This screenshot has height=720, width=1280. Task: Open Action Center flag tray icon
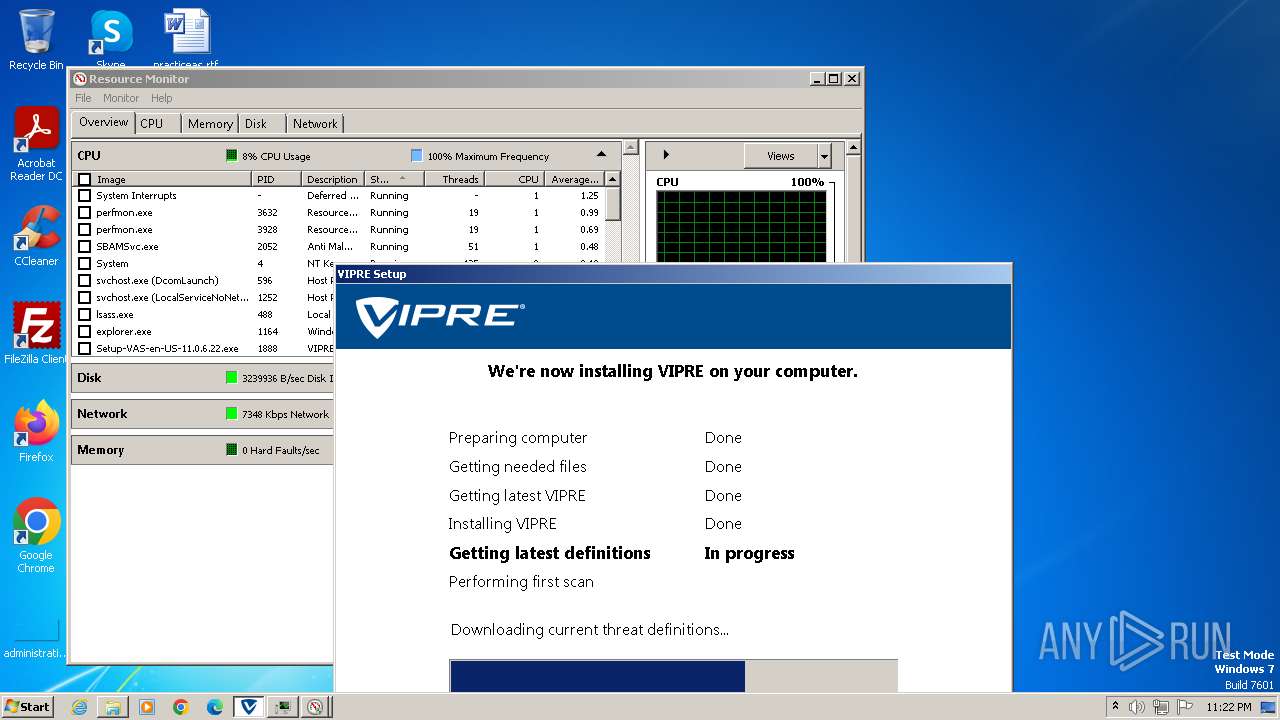pos(1184,707)
